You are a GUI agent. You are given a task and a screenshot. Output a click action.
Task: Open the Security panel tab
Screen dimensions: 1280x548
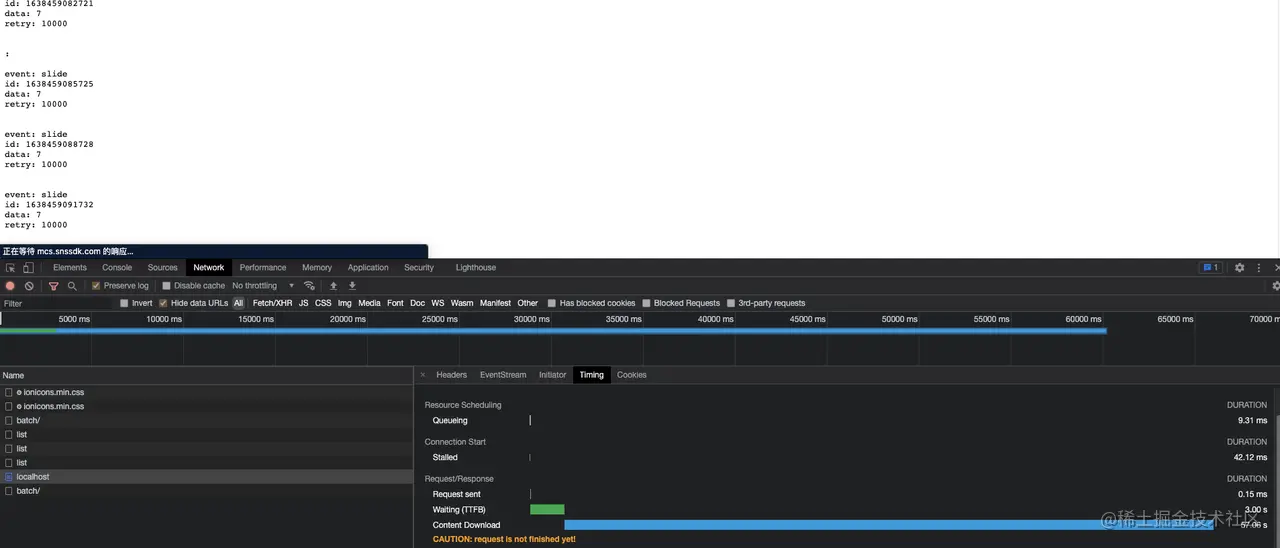pos(419,268)
